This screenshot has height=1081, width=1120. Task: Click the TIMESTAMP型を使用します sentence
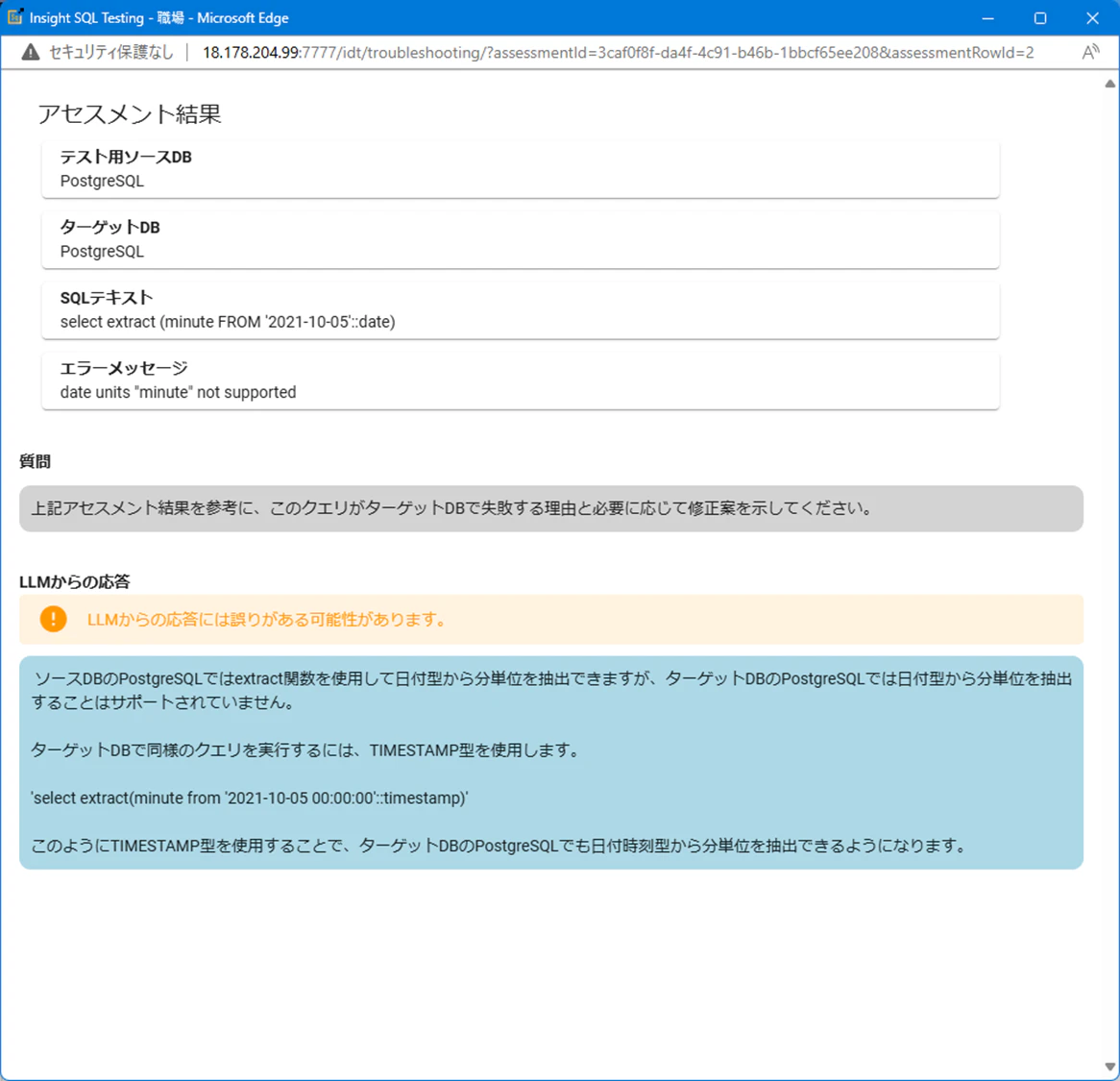[305, 750]
